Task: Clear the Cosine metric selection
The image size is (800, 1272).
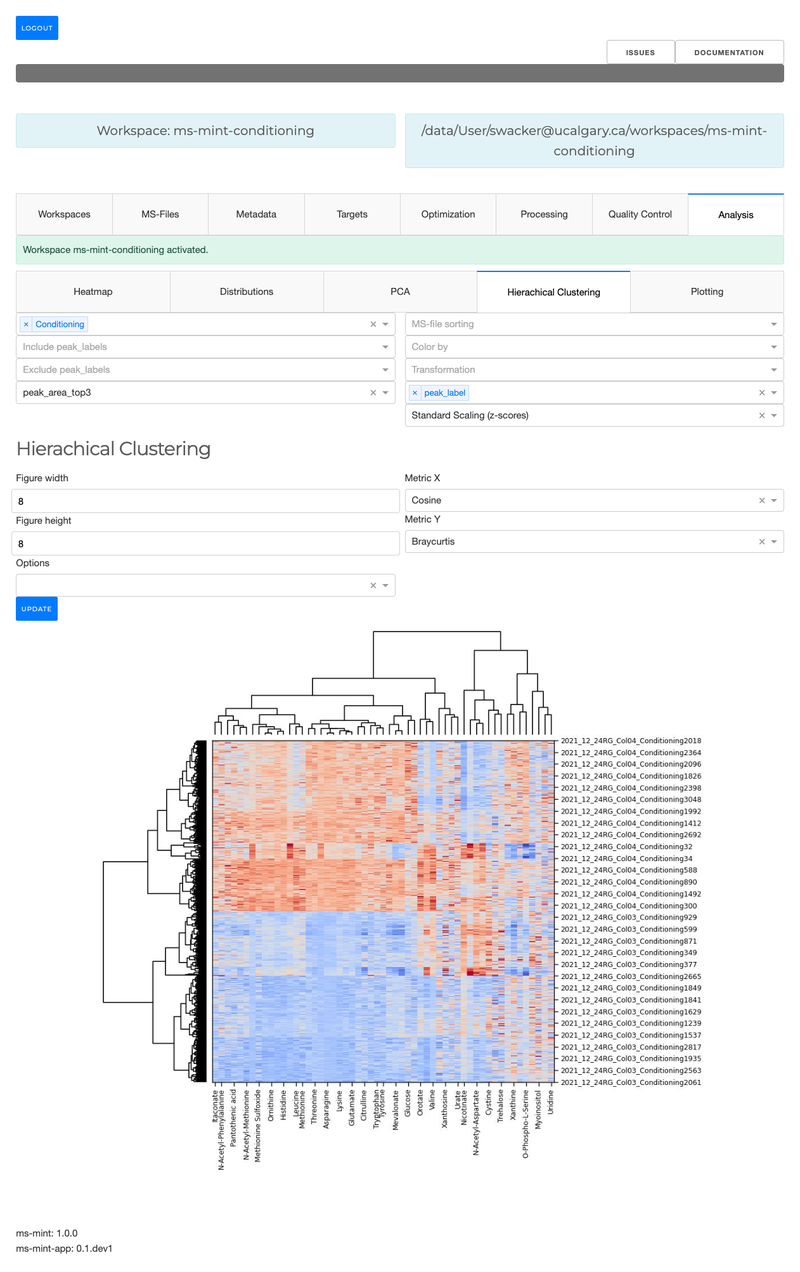Action: 760,499
